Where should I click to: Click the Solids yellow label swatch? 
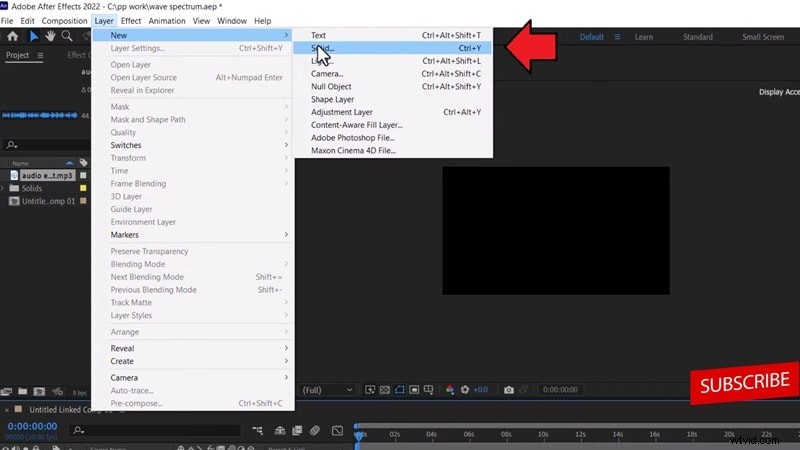pos(83,188)
